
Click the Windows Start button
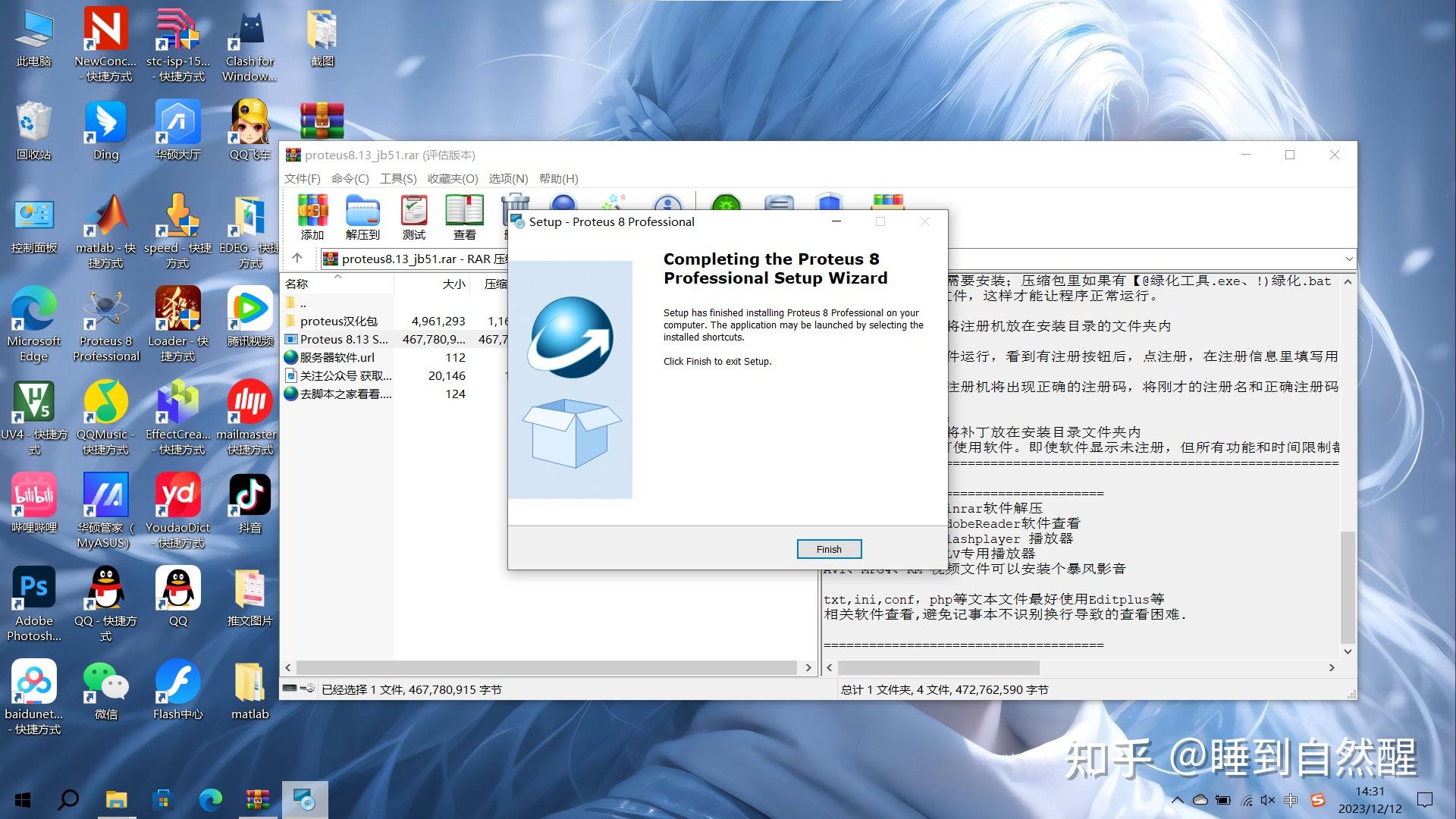[23, 800]
